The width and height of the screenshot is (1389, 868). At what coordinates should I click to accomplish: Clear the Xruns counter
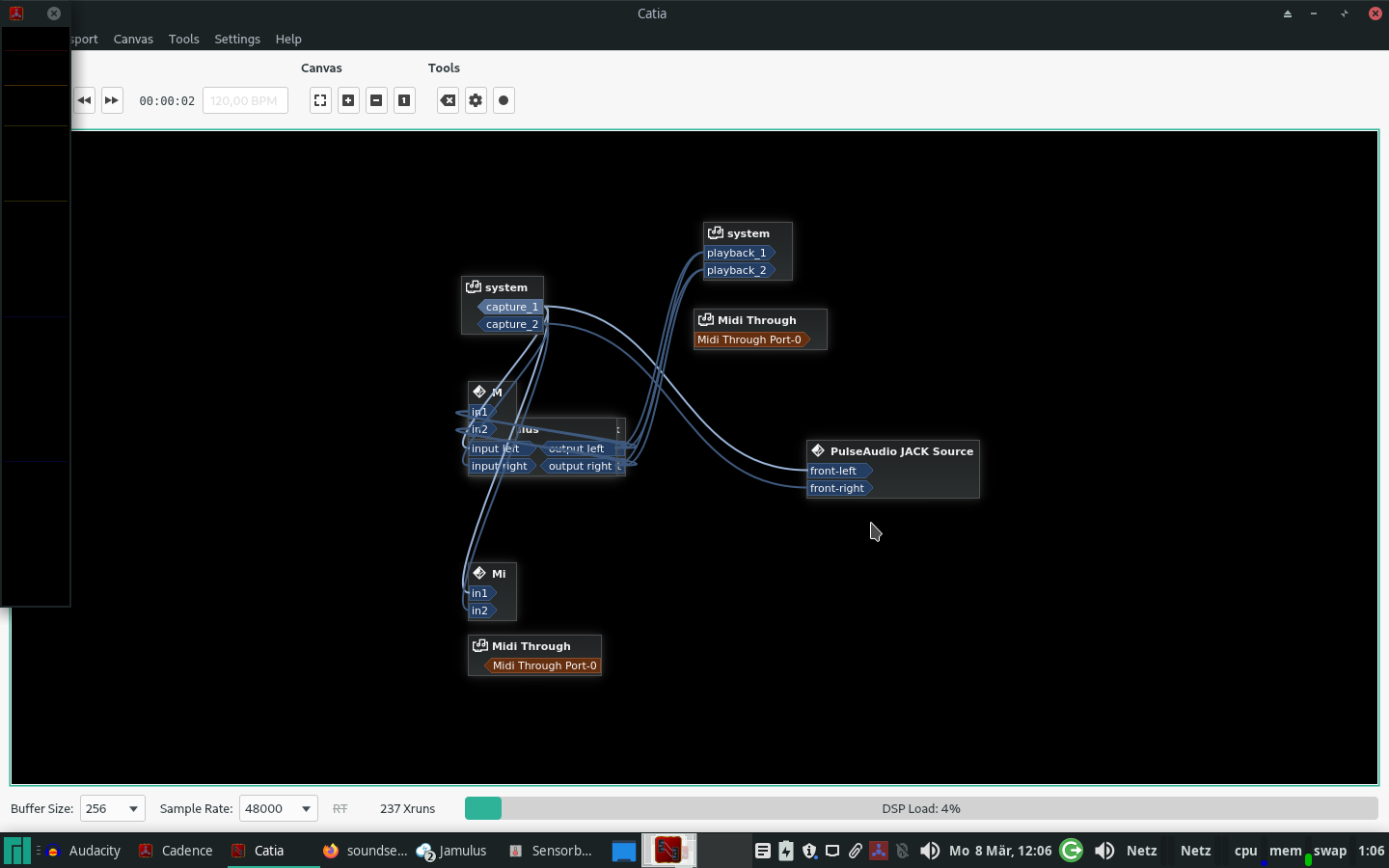(448, 100)
